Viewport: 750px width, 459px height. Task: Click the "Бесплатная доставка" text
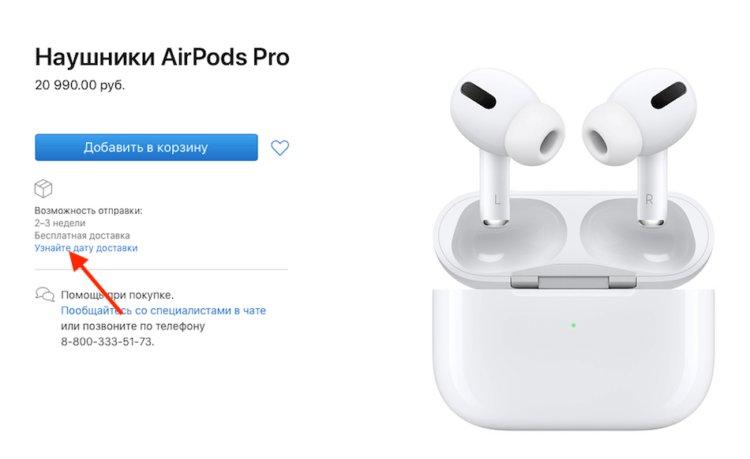point(82,235)
